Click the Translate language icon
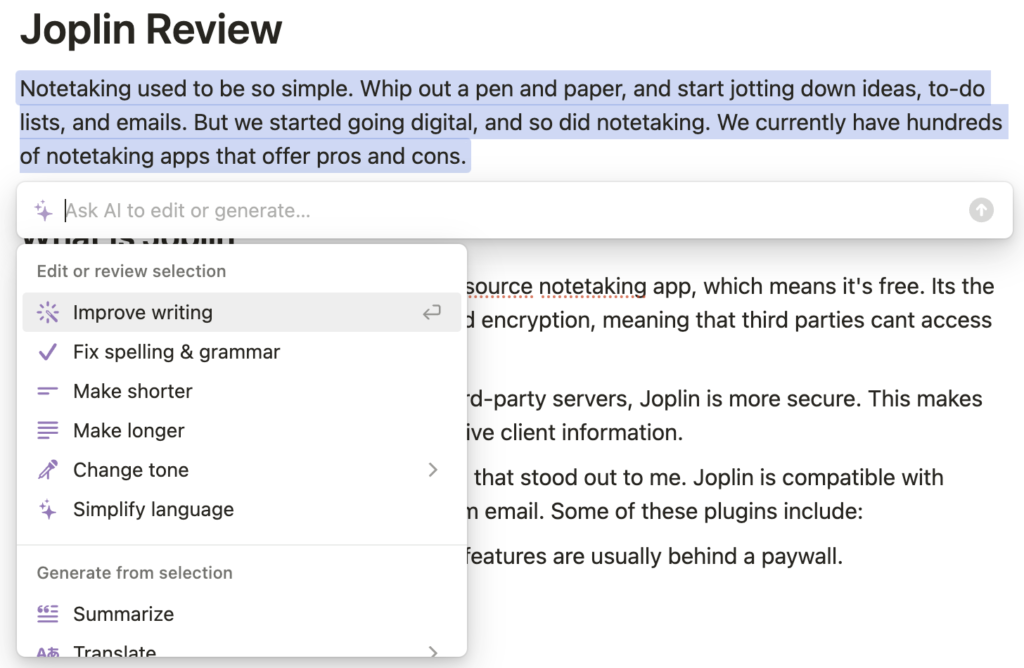This screenshot has width=1024, height=668. pos(47,653)
